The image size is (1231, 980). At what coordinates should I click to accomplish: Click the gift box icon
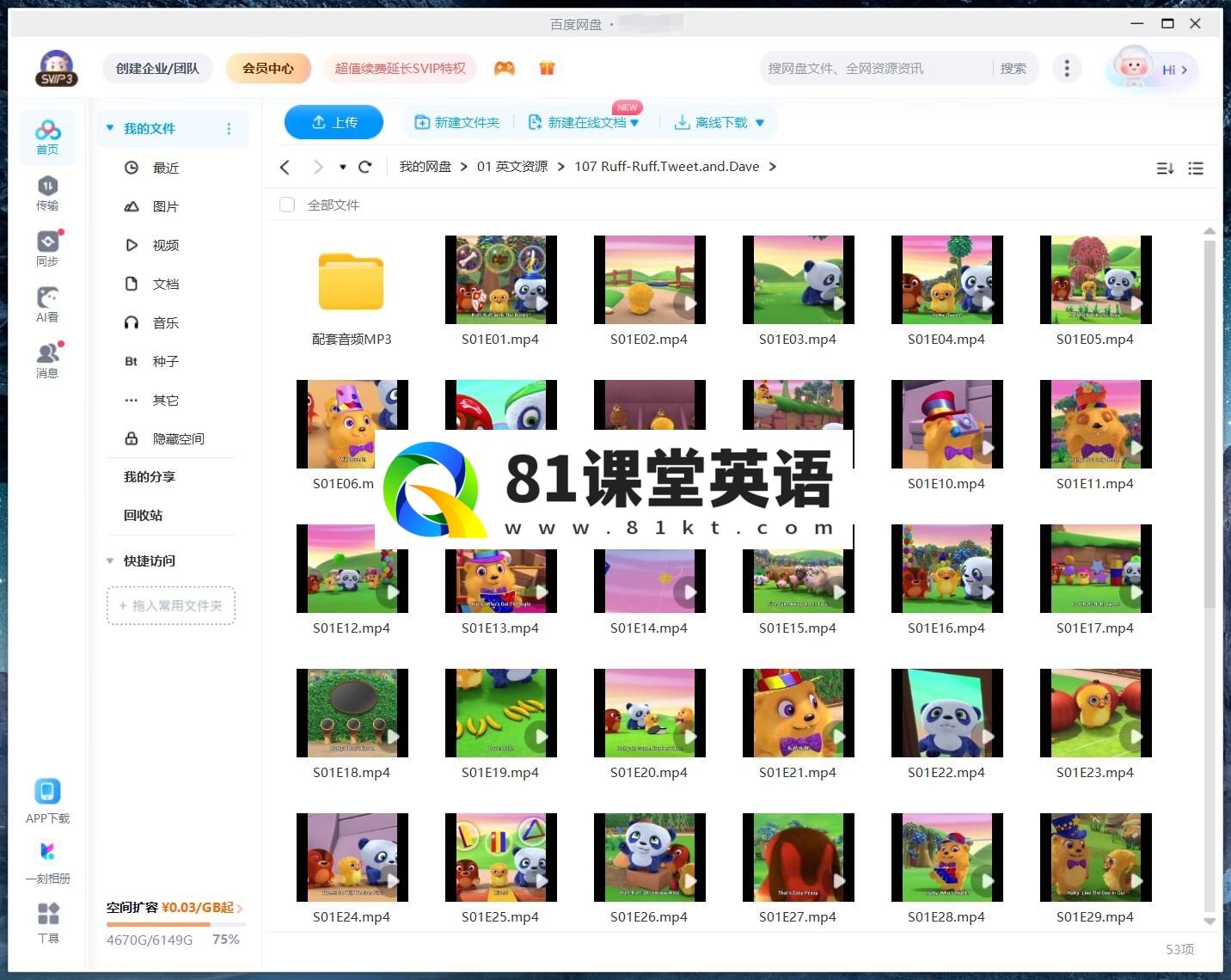pyautogui.click(x=547, y=69)
